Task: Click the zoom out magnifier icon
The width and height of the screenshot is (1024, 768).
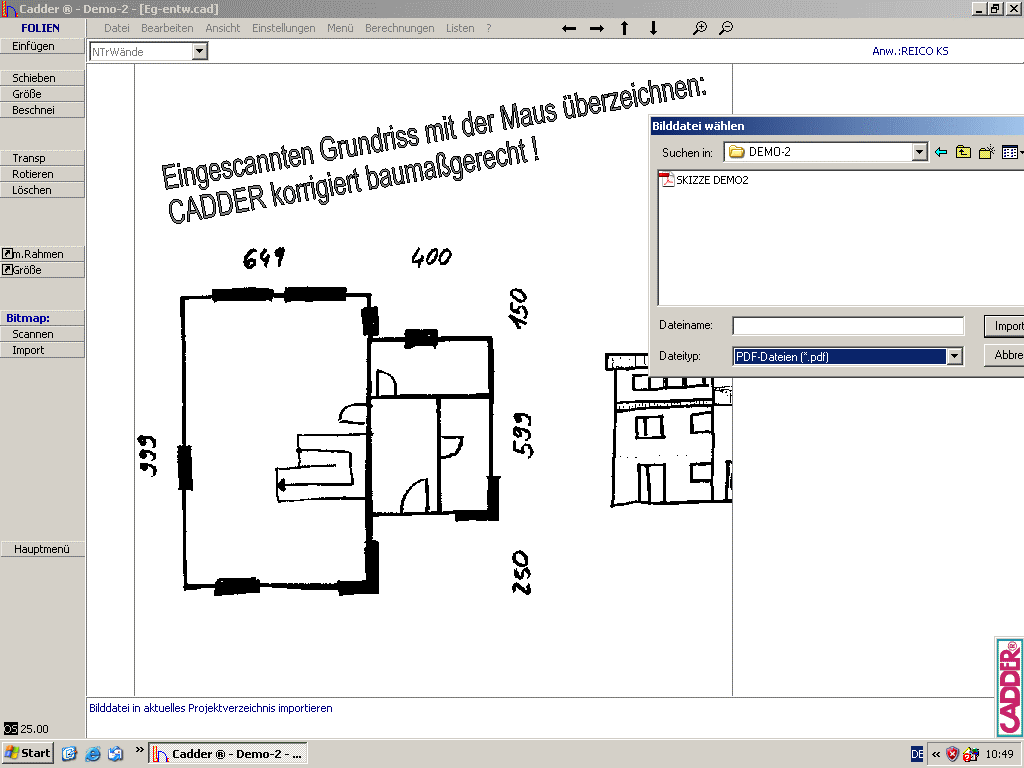Action: click(x=726, y=28)
